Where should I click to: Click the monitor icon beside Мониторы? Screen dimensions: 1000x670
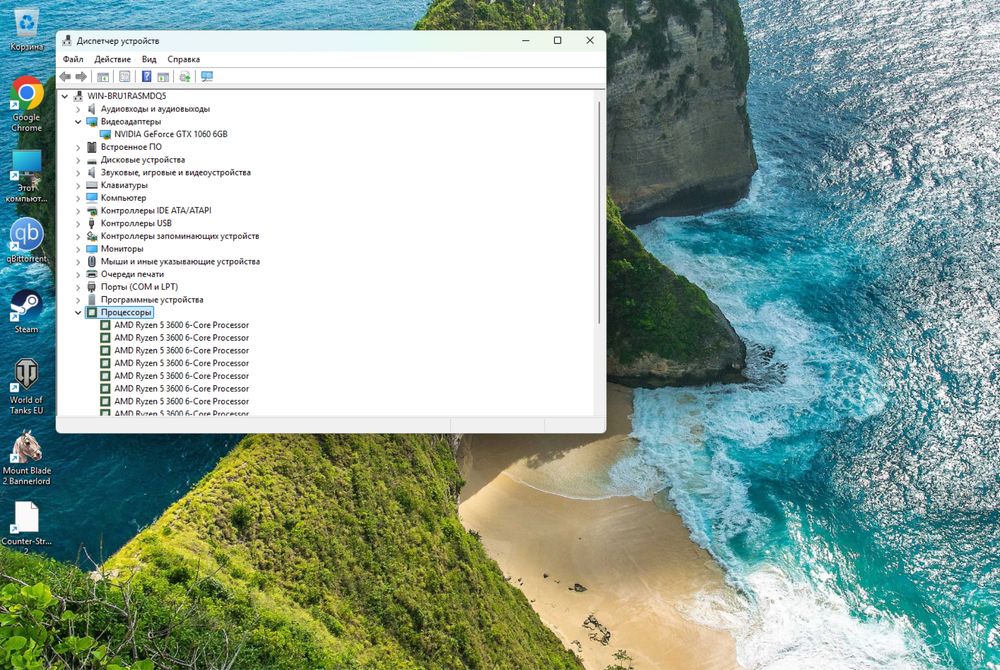(x=92, y=249)
